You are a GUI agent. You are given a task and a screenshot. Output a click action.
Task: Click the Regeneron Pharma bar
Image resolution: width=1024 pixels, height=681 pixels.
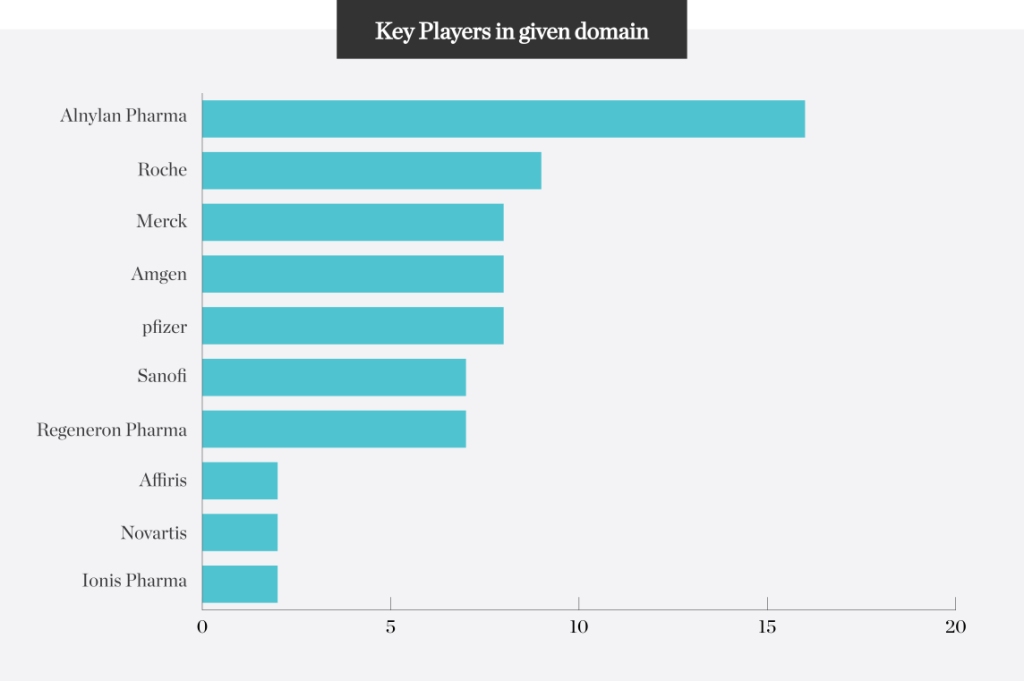[x=334, y=429]
